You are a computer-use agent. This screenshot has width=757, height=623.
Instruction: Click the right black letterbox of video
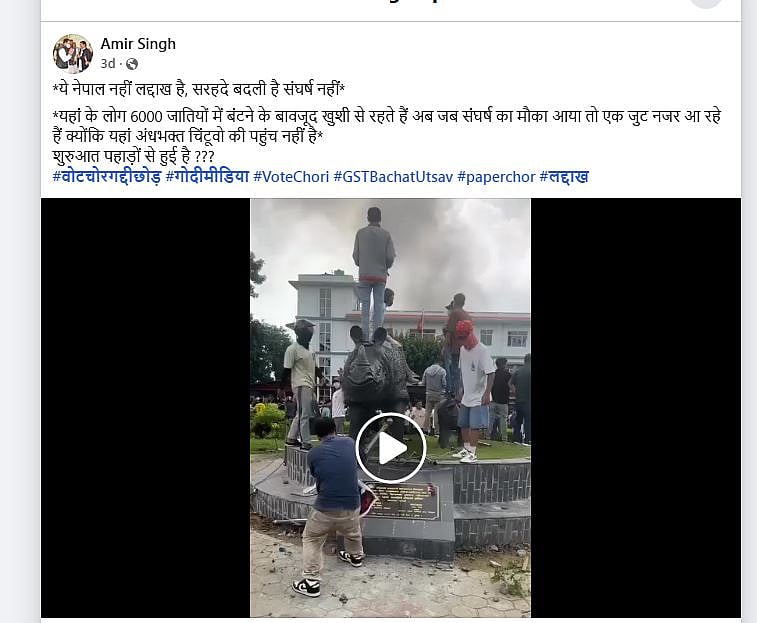click(636, 408)
